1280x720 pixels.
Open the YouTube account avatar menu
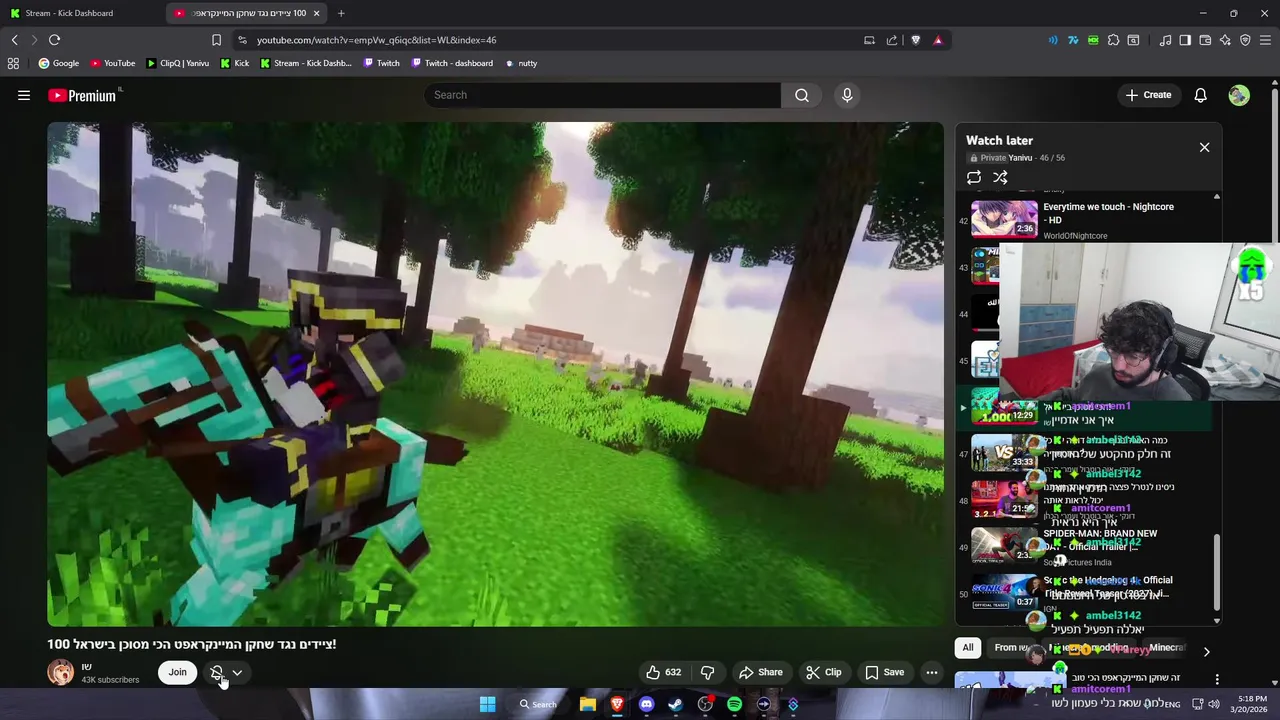pos(1239,95)
